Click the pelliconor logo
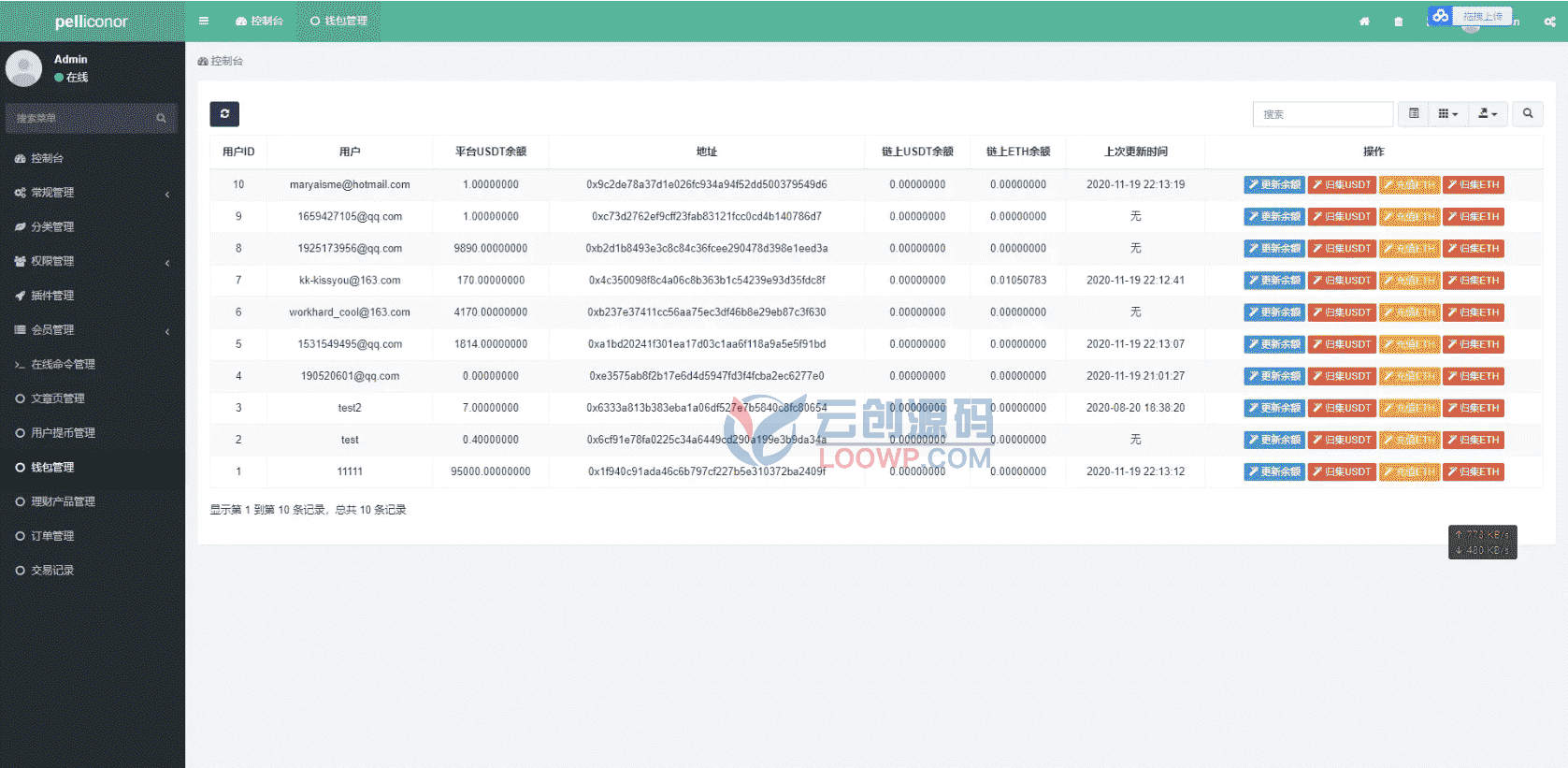The width and height of the screenshot is (1568, 768). click(92, 22)
